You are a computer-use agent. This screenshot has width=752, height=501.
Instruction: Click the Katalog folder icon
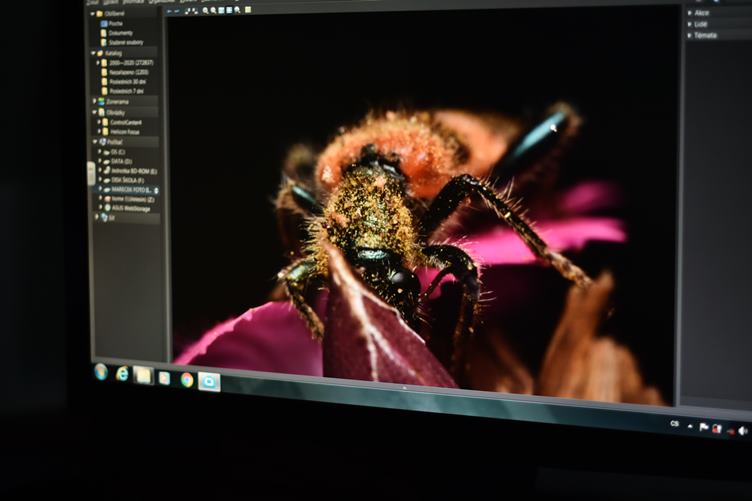pos(101,53)
